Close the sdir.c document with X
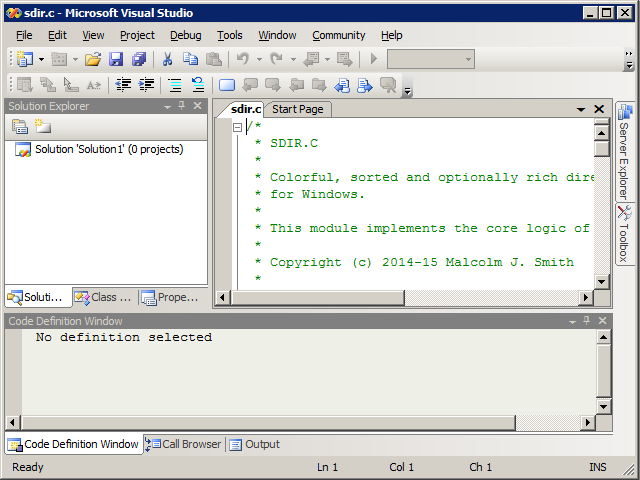Viewport: 640px width, 480px height. tap(599, 109)
